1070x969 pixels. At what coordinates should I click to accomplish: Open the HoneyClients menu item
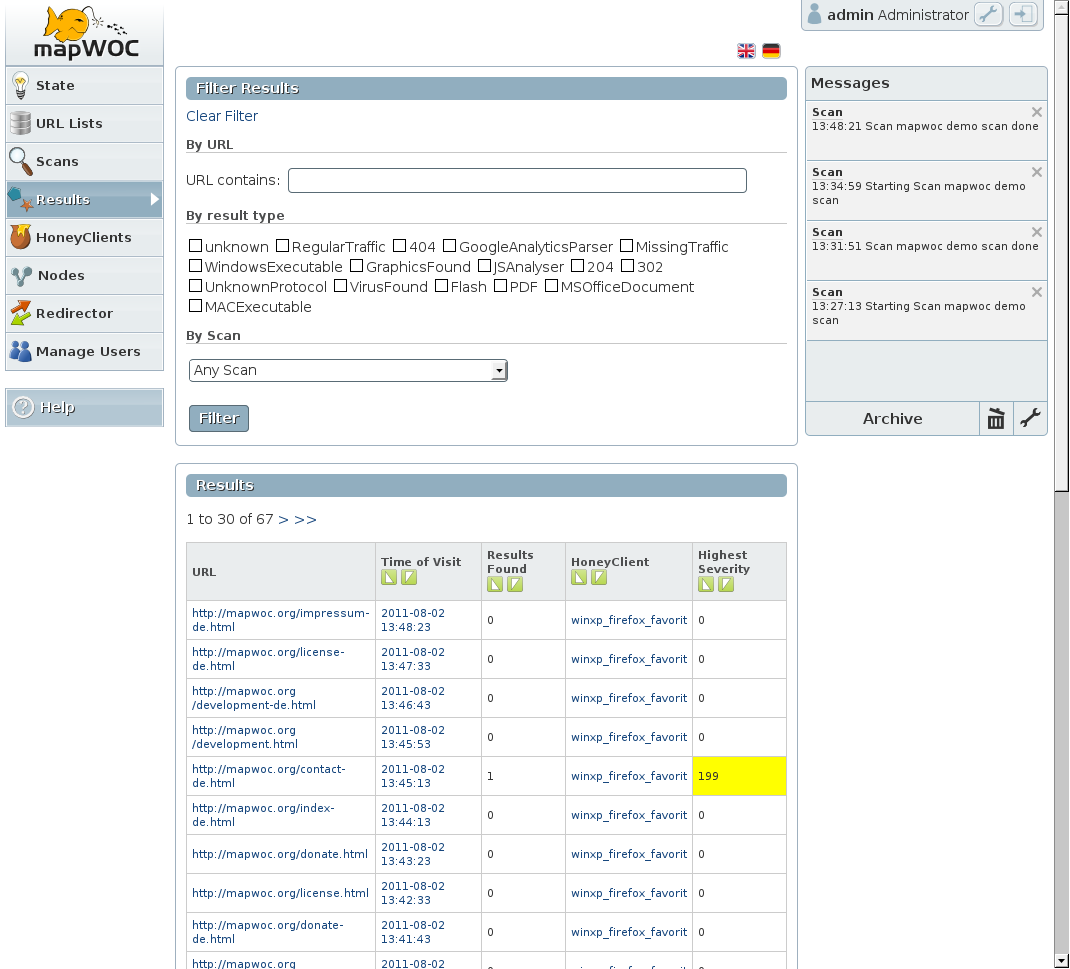tap(84, 238)
